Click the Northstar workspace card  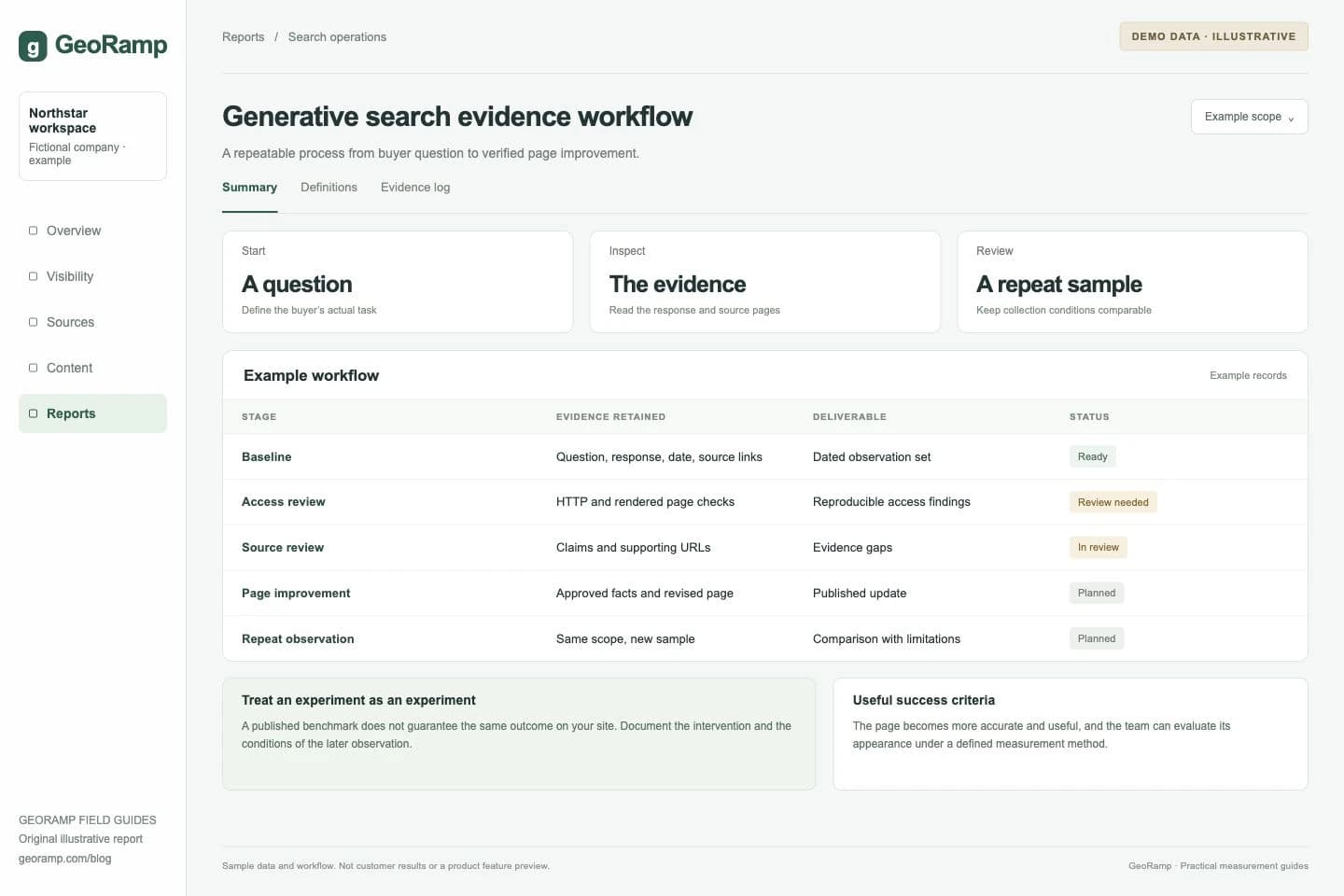[92, 136]
